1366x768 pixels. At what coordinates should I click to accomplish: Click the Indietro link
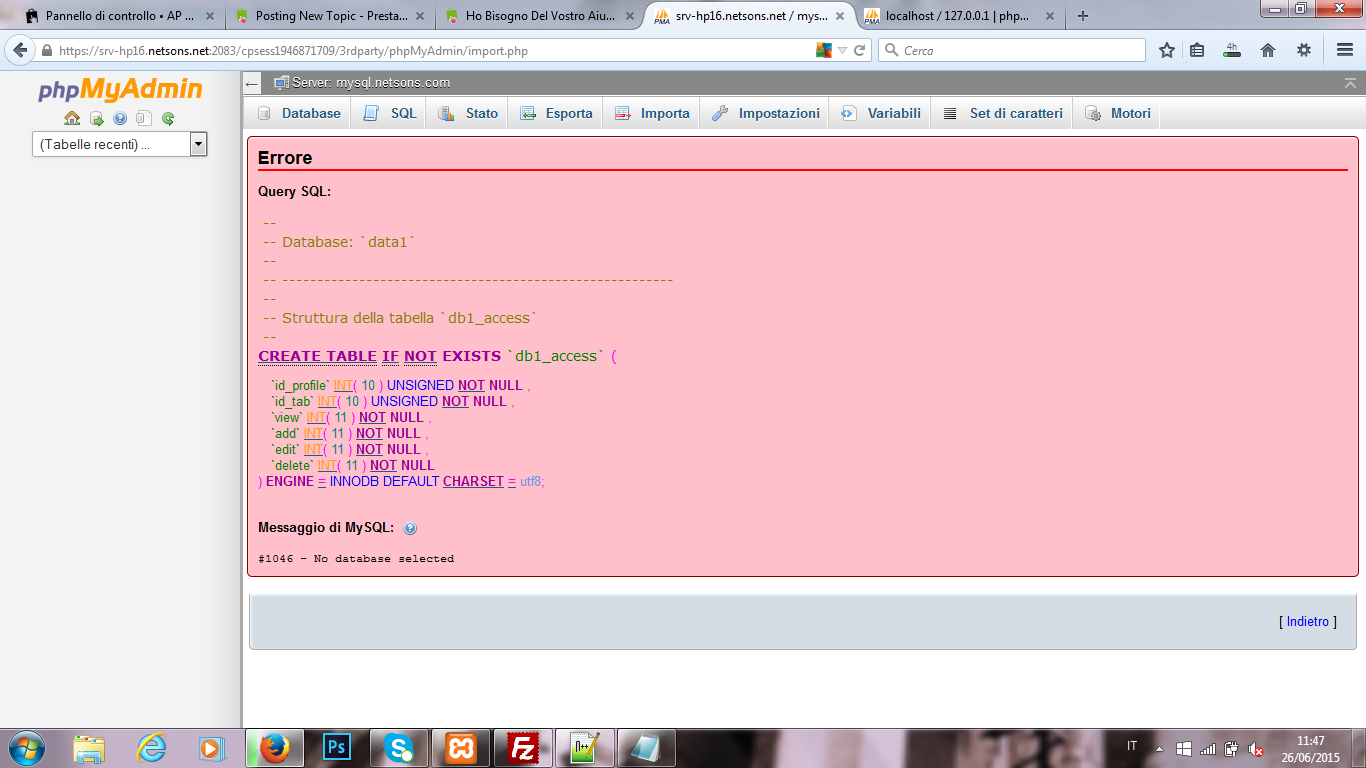click(x=1308, y=622)
